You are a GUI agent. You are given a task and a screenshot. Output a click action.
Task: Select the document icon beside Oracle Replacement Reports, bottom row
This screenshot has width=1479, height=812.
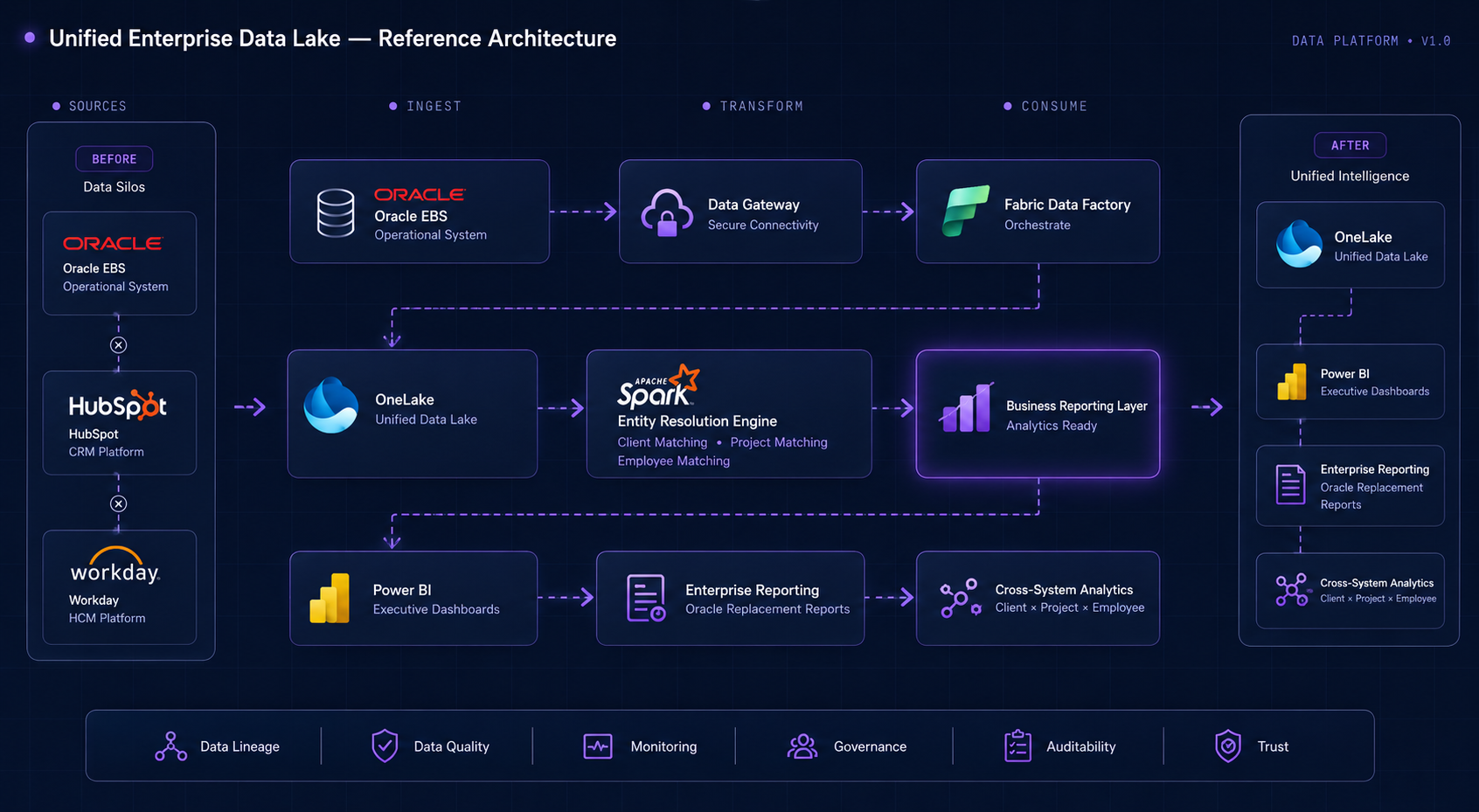(646, 598)
